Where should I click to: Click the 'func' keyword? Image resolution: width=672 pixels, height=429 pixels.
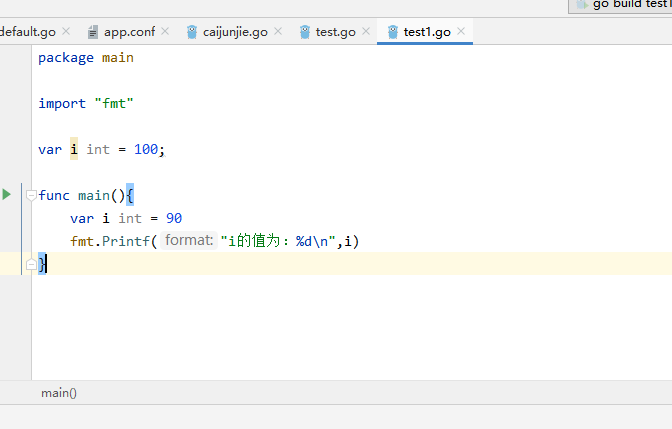pos(54,195)
